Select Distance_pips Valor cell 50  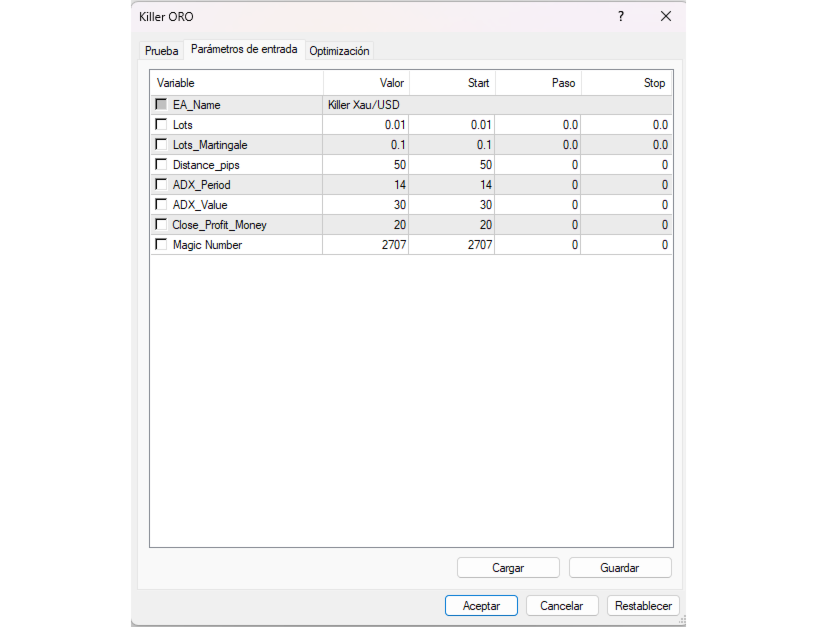pyautogui.click(x=366, y=165)
